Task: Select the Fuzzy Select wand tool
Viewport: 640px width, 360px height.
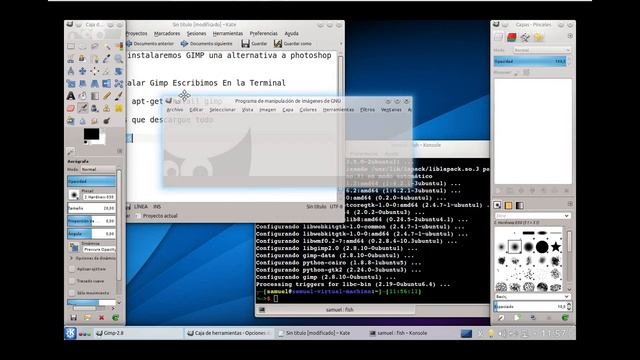Action: pyautogui.click(x=107, y=47)
